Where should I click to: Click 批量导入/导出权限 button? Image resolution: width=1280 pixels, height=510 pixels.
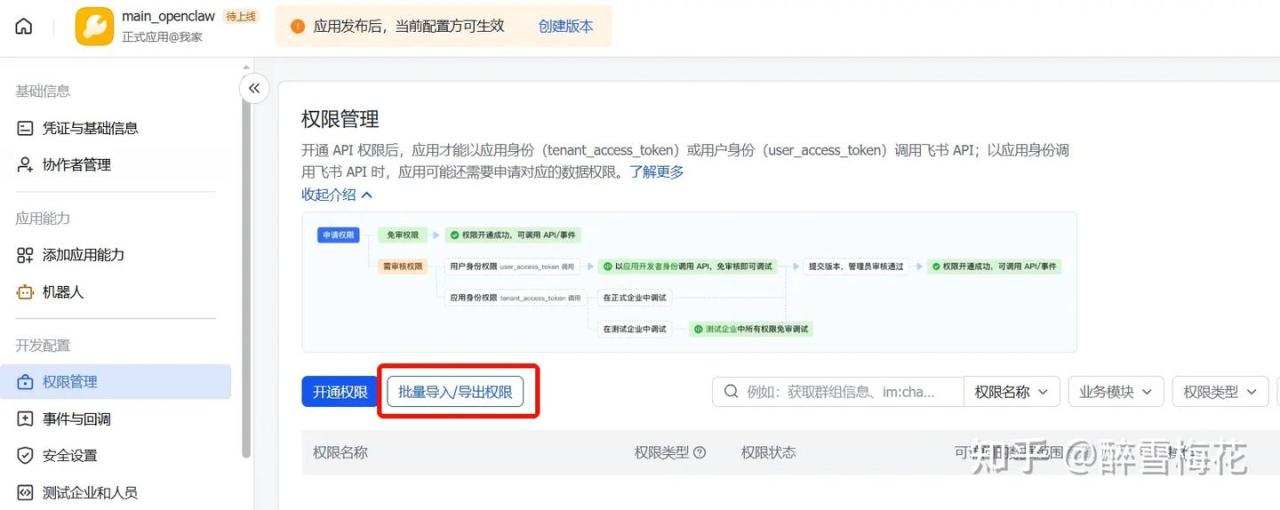point(455,392)
